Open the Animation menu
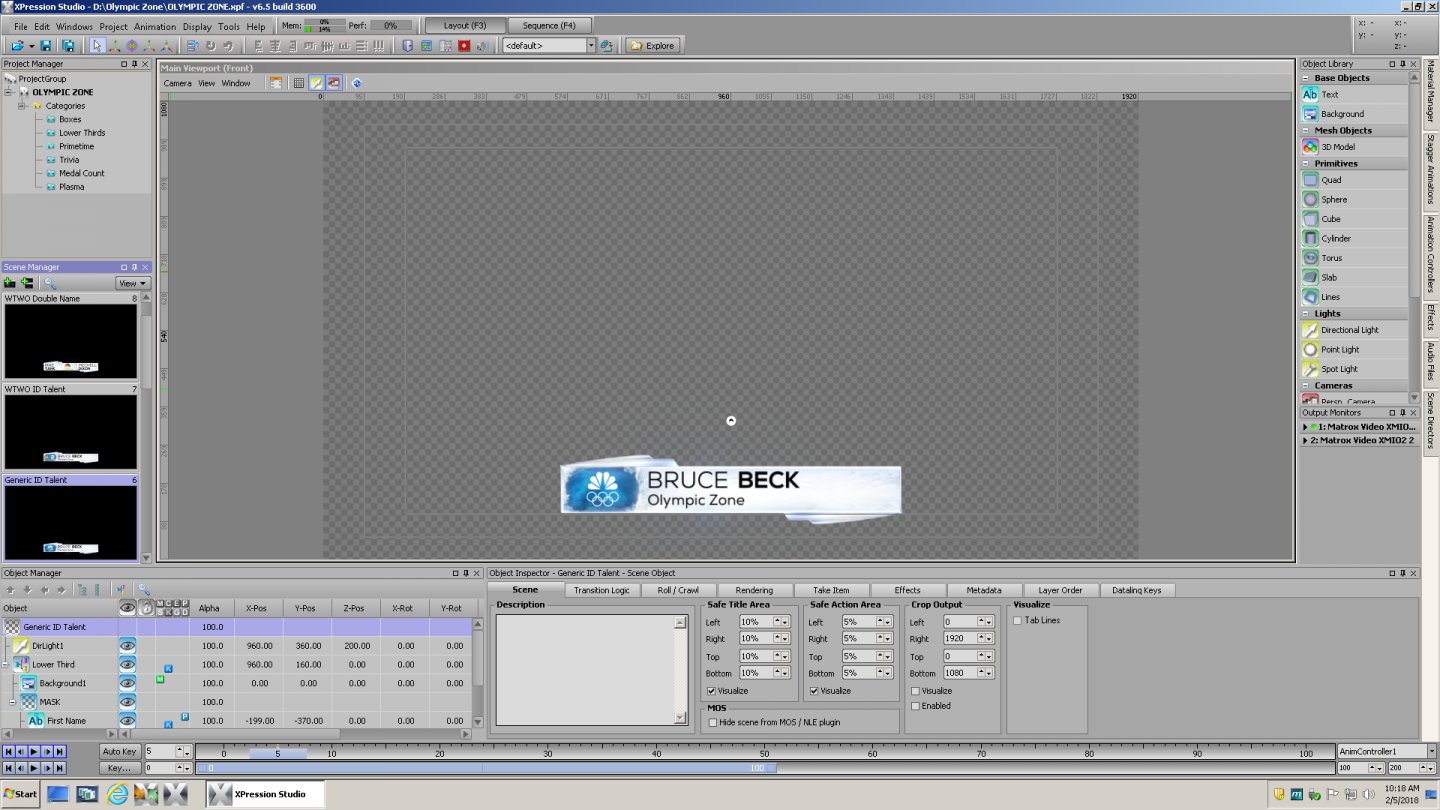This screenshot has width=1440, height=810. [154, 27]
